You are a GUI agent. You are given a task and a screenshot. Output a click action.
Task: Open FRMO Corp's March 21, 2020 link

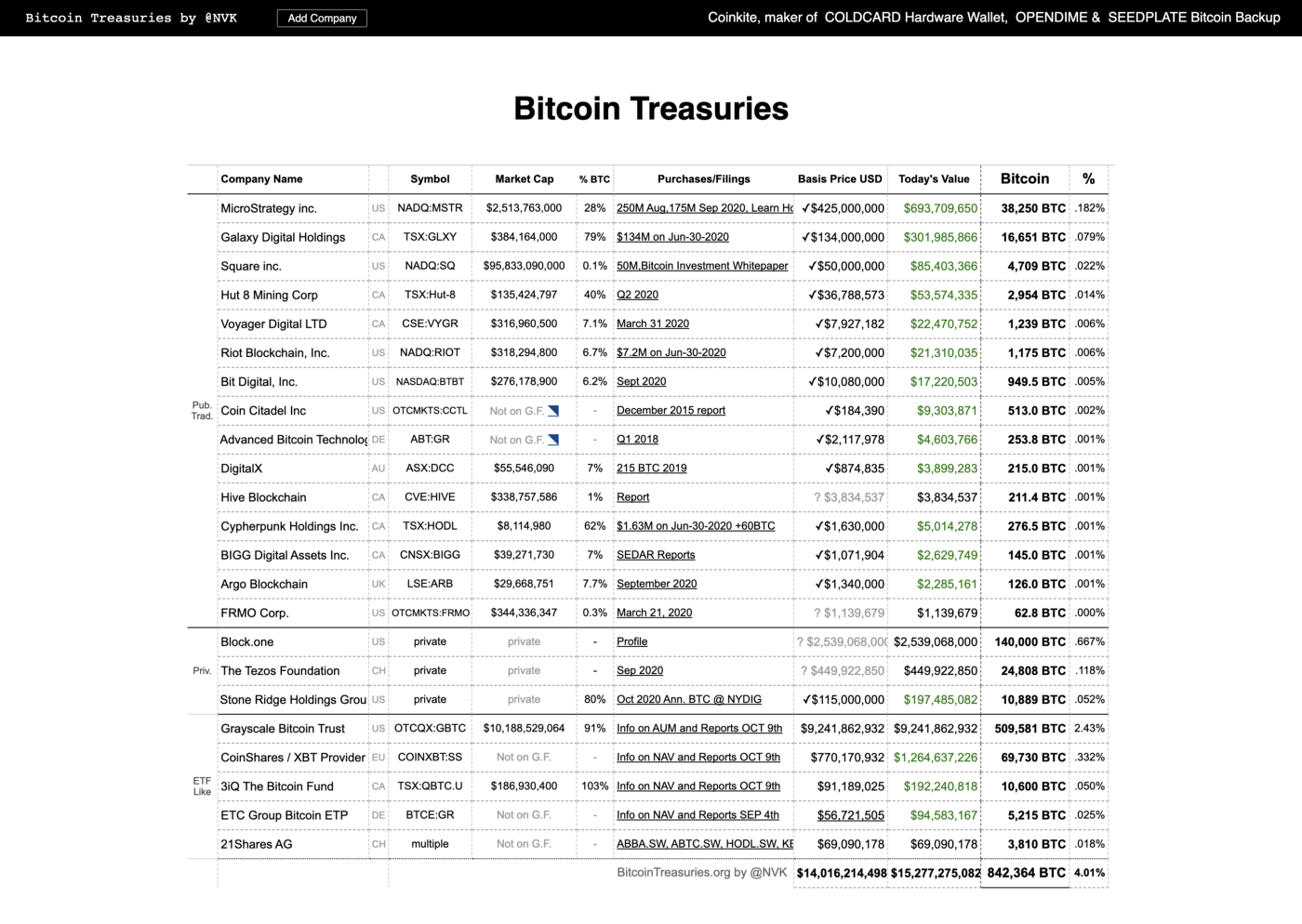tap(654, 613)
